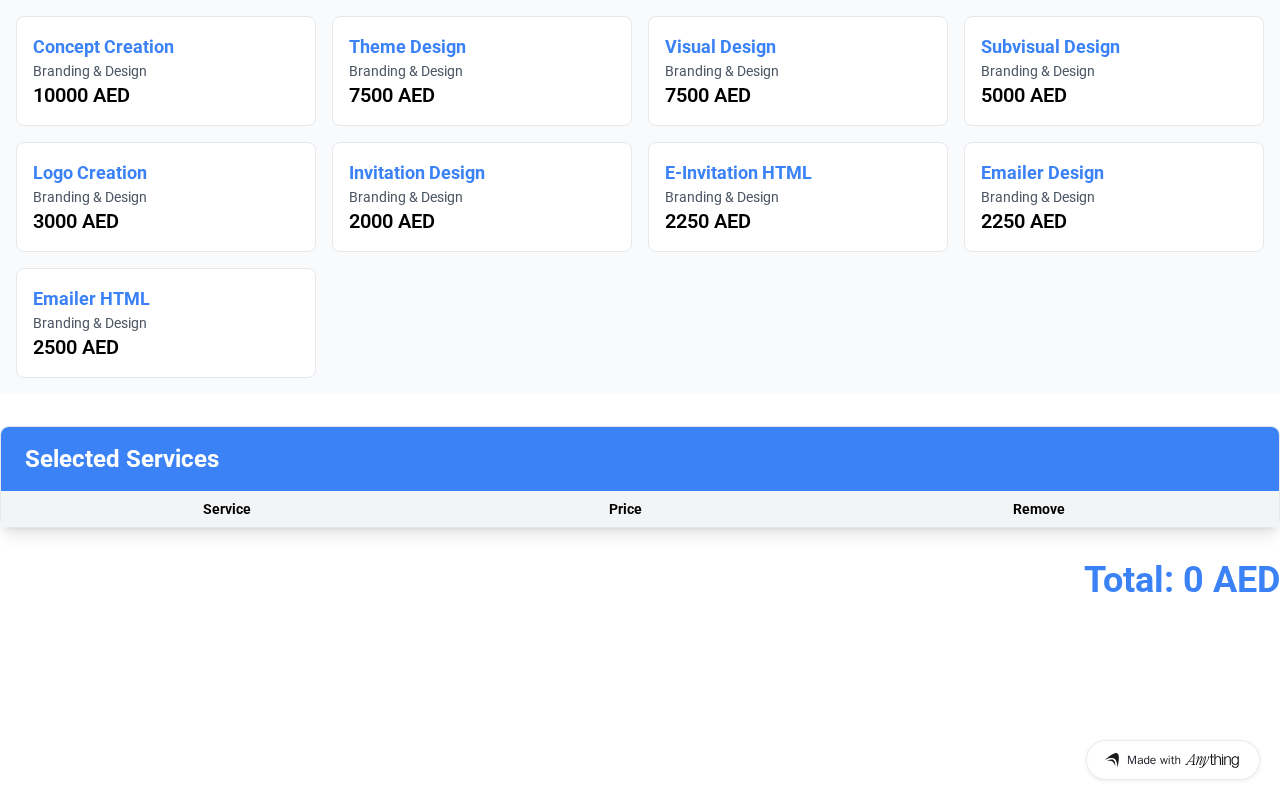Select the Emailer Design card
Screen dimensions: 1280x800
1114,197
